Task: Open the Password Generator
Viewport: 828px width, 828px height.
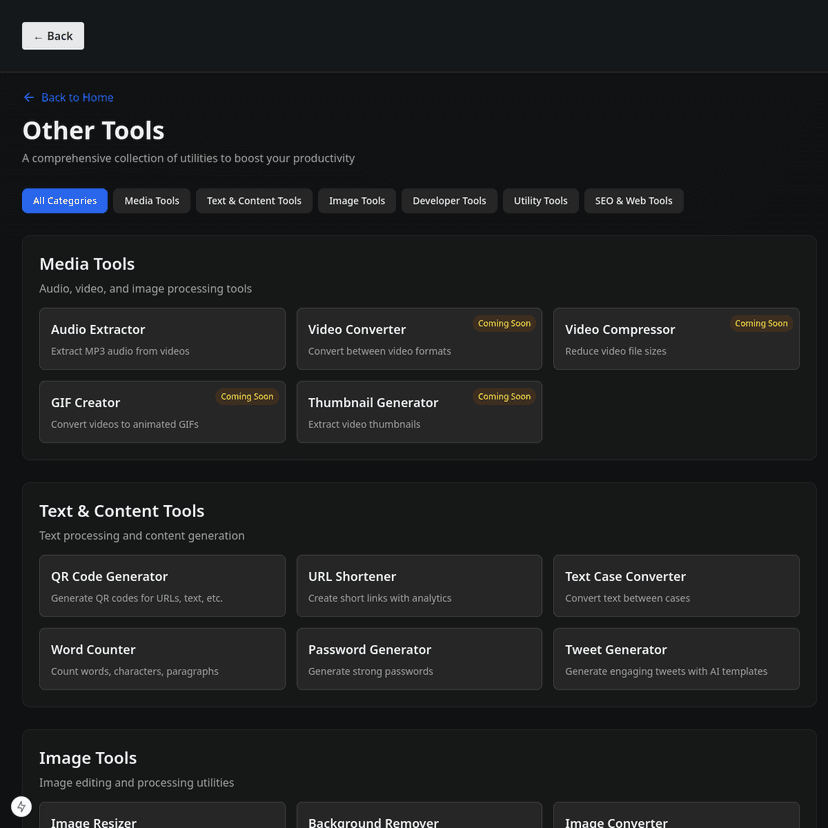Action: pyautogui.click(x=419, y=659)
